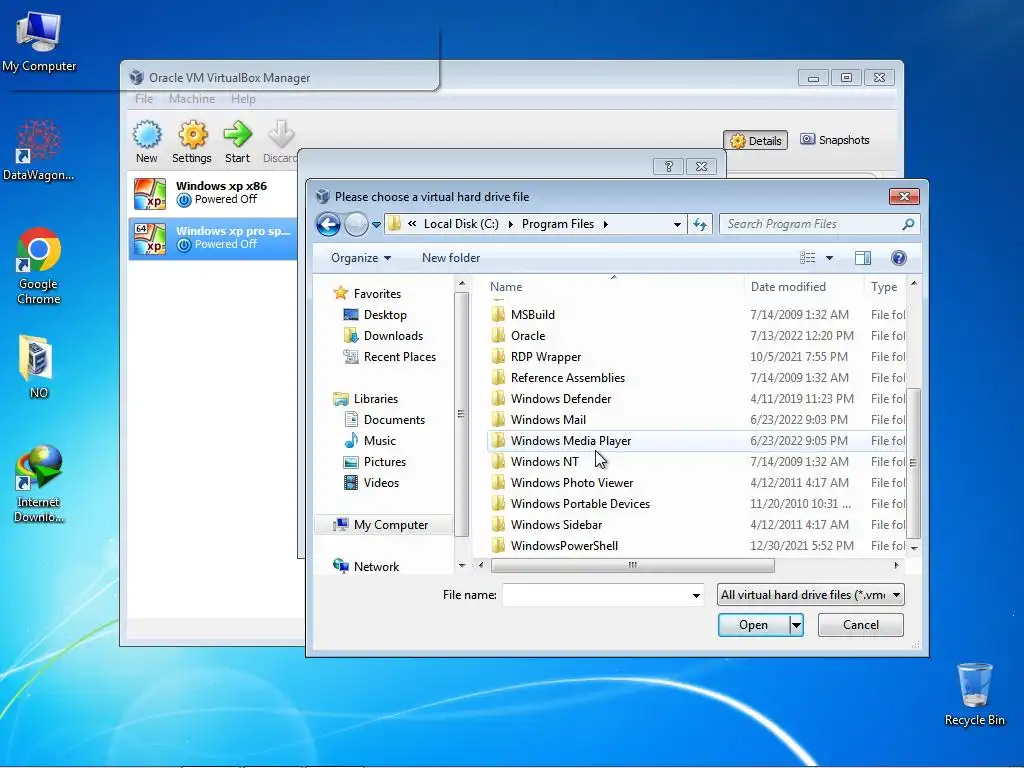The height and width of the screenshot is (768, 1024).
Task: Select the Windows Photo Viewer folder
Action: pyautogui.click(x=696, y=483)
